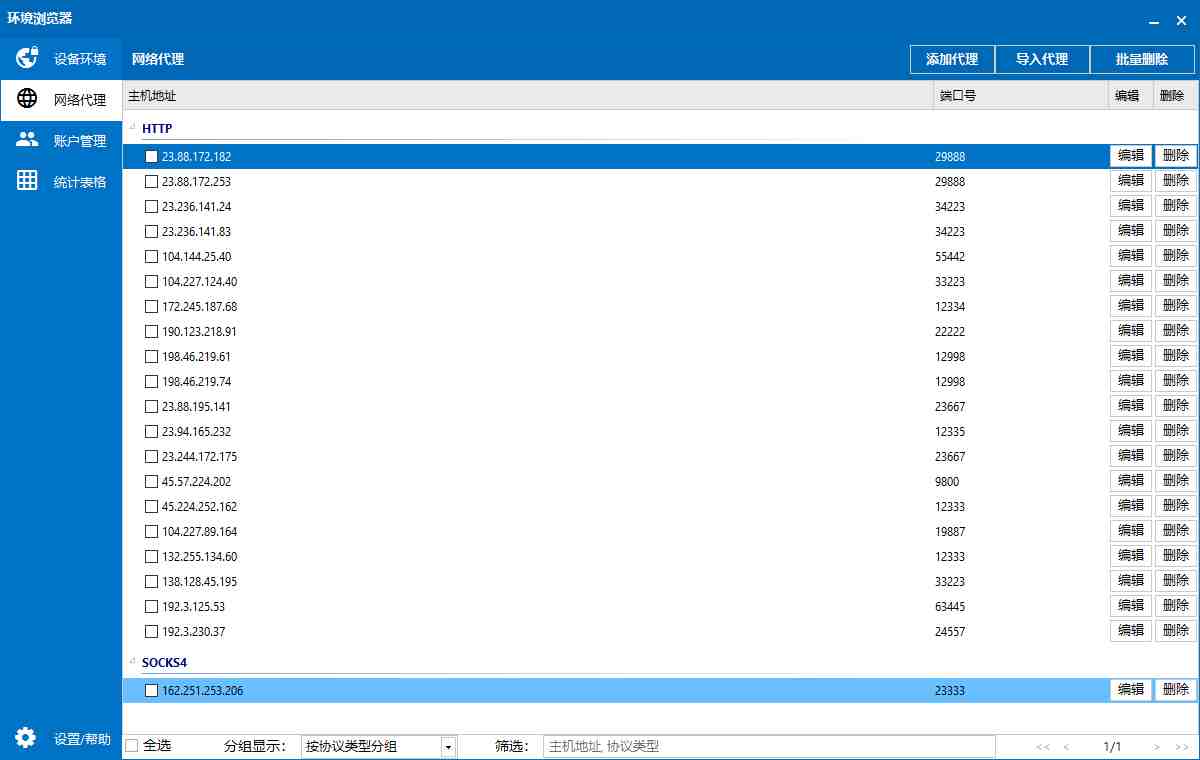
Task: Edit proxy 23.244.172.175
Action: pyautogui.click(x=1131, y=456)
